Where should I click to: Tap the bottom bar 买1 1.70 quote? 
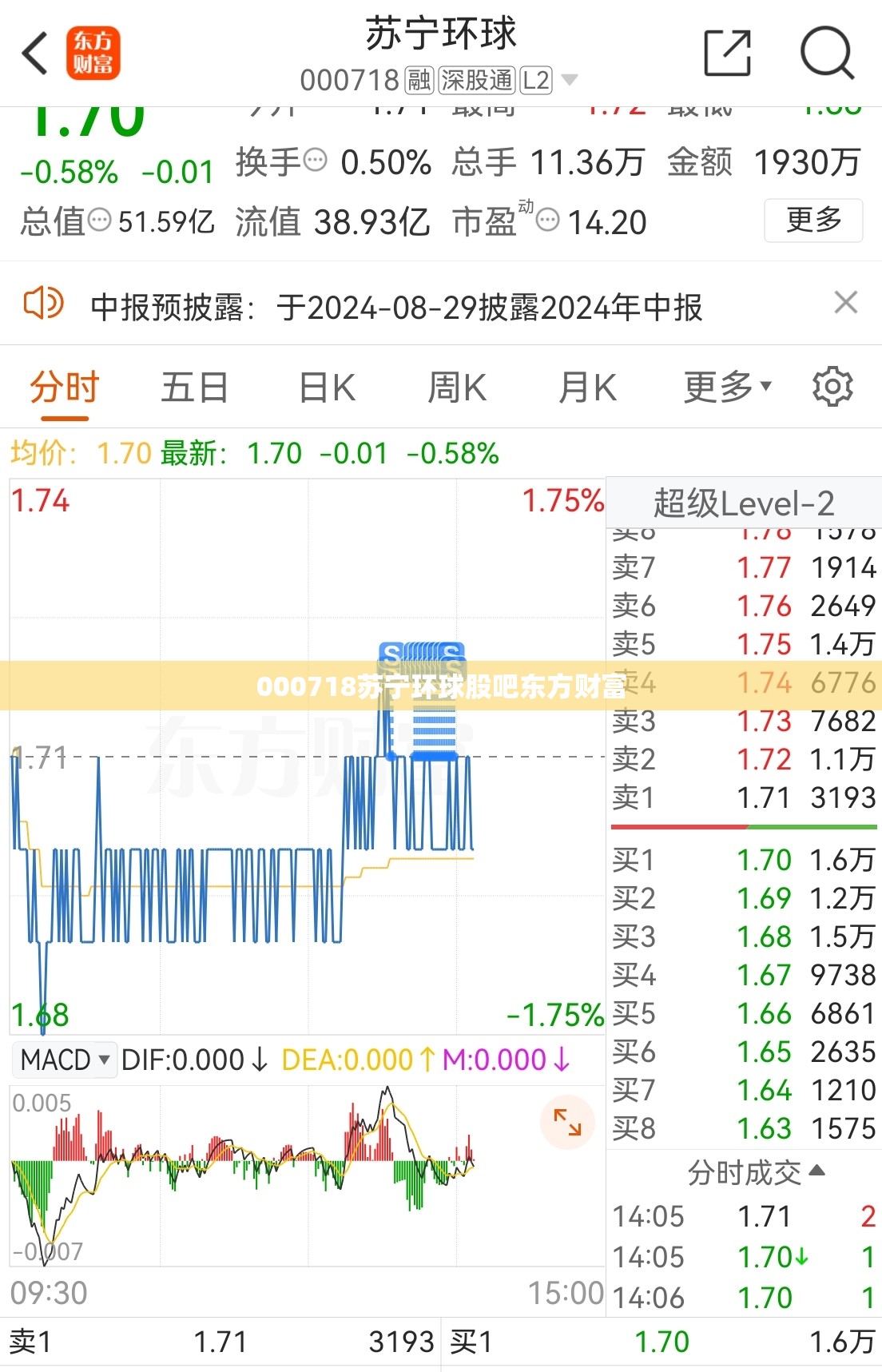pos(662,1342)
